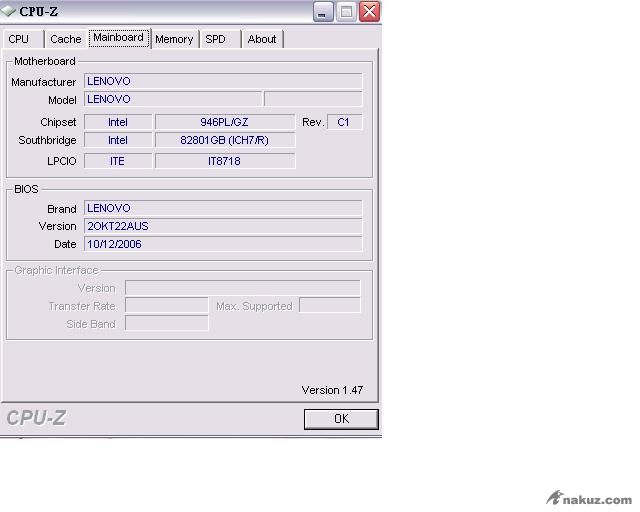Click the OK button

341,419
